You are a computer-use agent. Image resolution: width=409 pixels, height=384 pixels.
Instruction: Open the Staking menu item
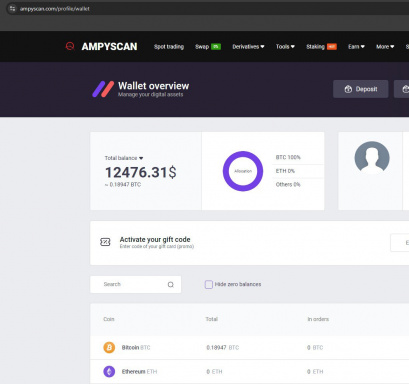click(x=315, y=47)
